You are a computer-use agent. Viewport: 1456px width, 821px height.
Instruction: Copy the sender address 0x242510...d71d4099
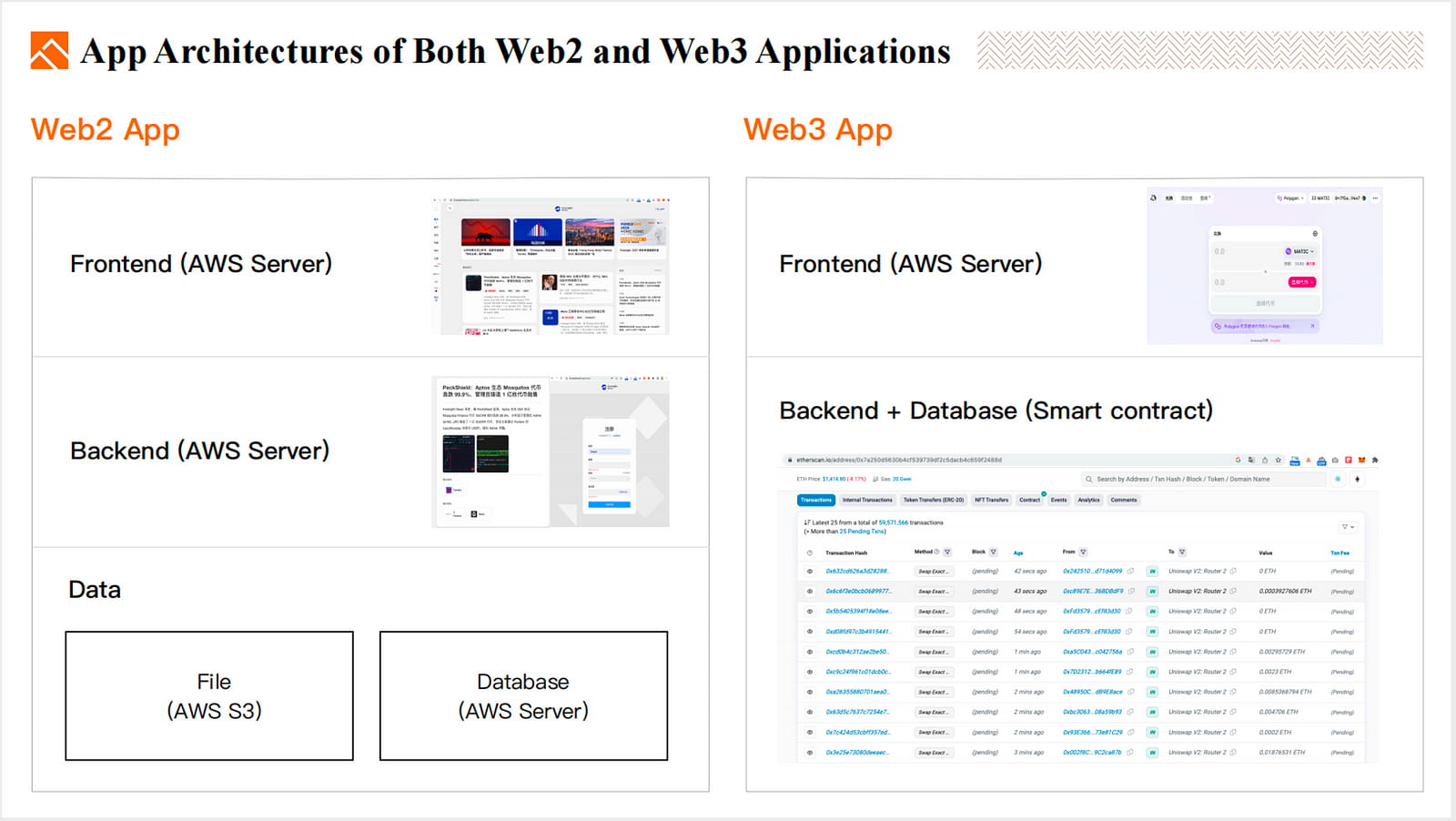(1130, 572)
